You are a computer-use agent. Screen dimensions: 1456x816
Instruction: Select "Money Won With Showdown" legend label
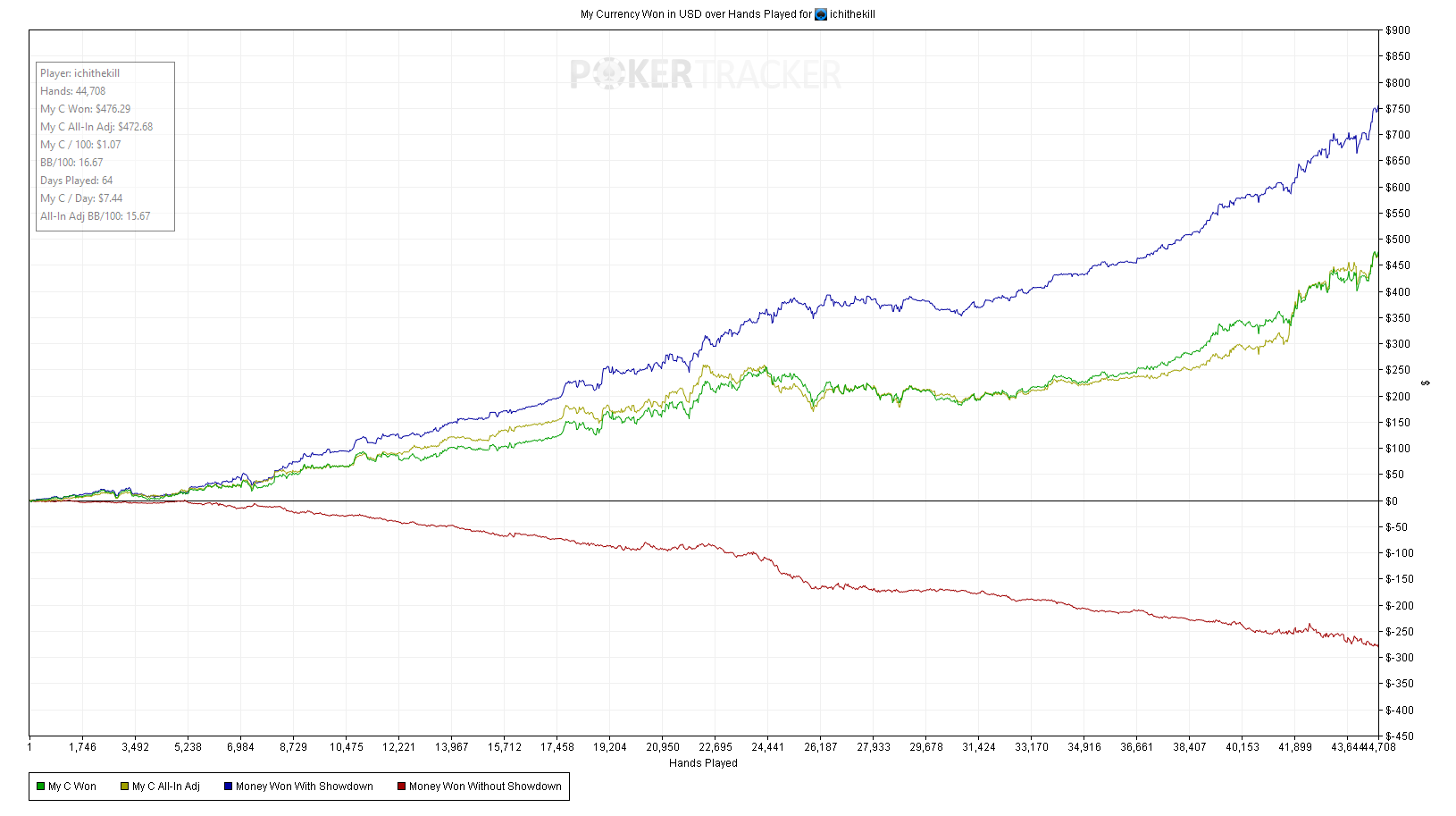click(305, 787)
